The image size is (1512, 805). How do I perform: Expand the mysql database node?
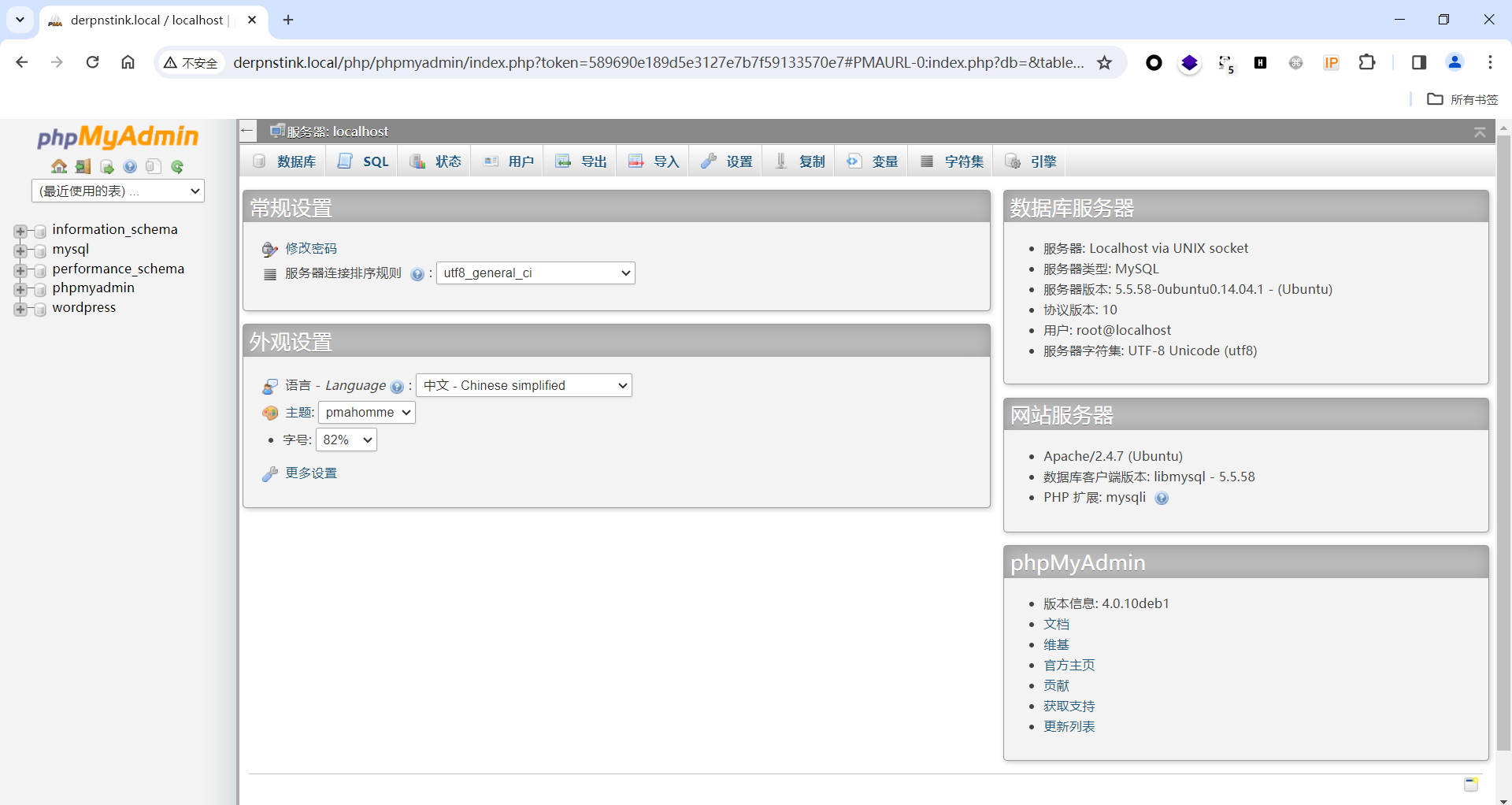[20, 250]
